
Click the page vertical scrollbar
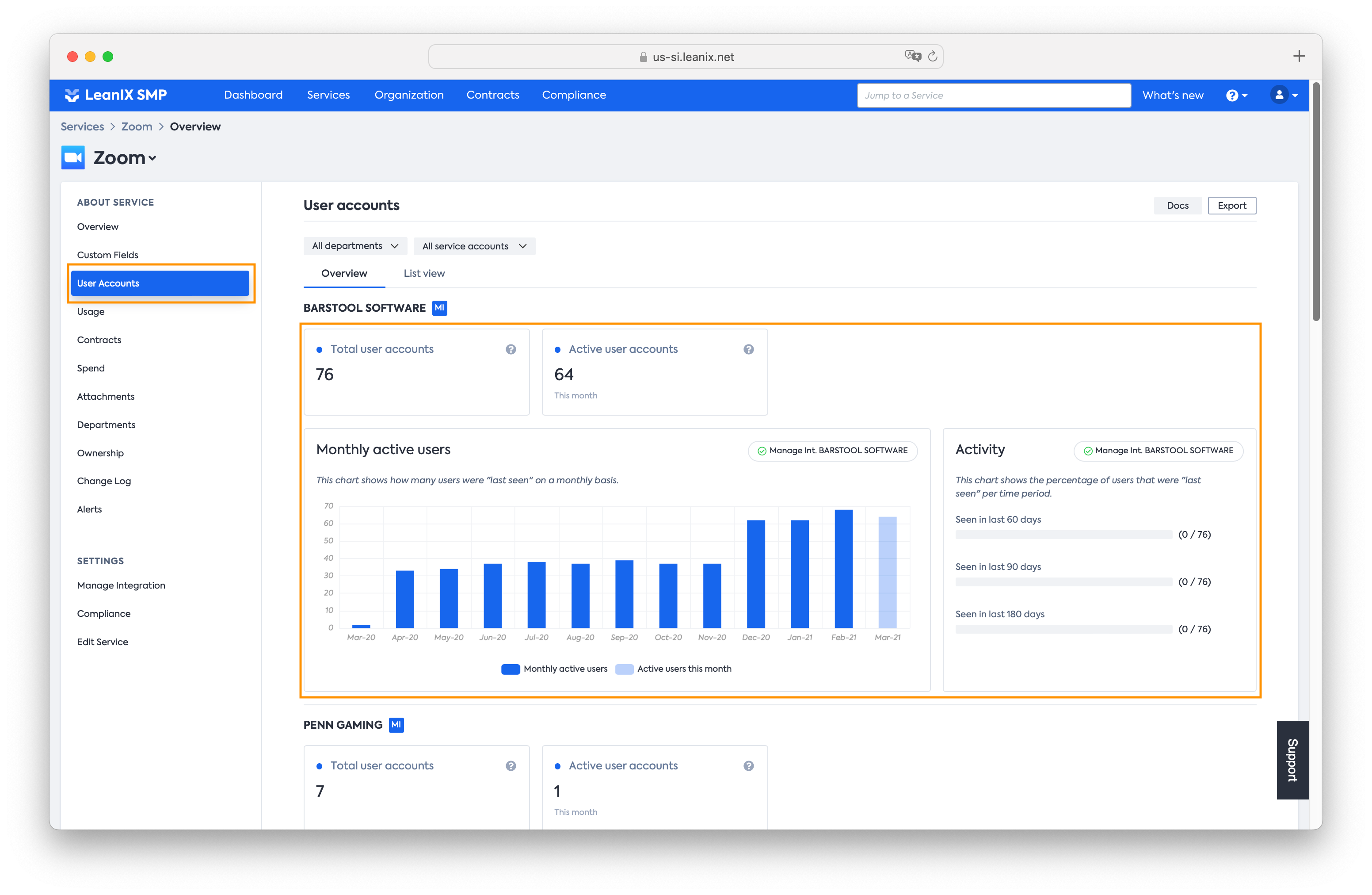click(x=1316, y=201)
